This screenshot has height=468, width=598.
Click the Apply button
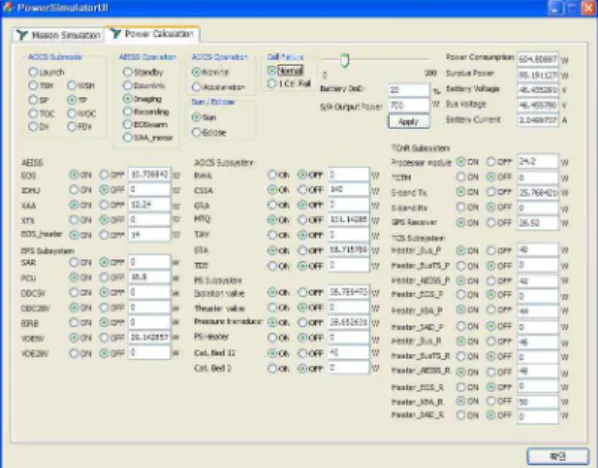pyautogui.click(x=408, y=122)
